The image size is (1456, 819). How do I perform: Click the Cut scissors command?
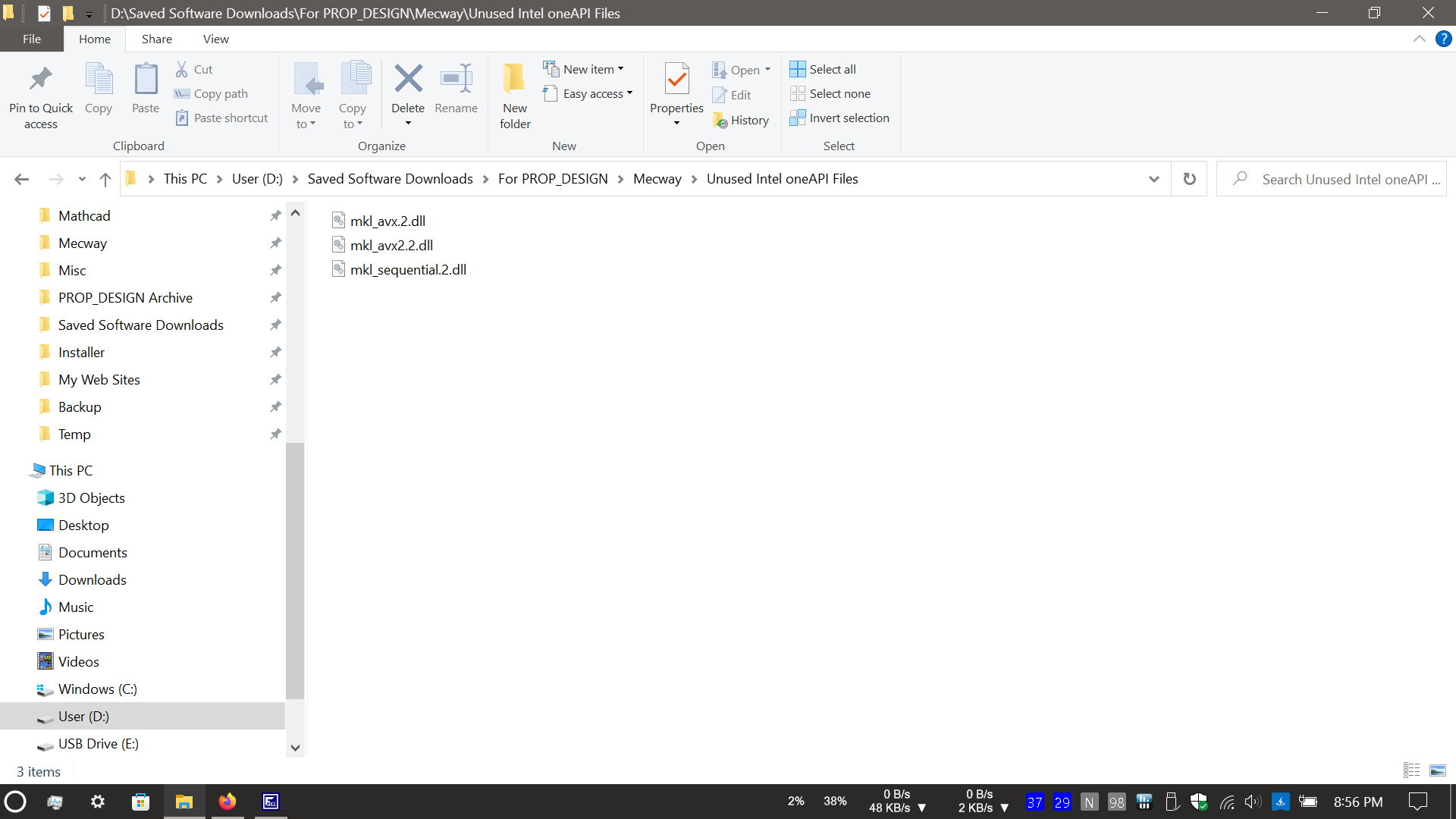click(x=193, y=69)
